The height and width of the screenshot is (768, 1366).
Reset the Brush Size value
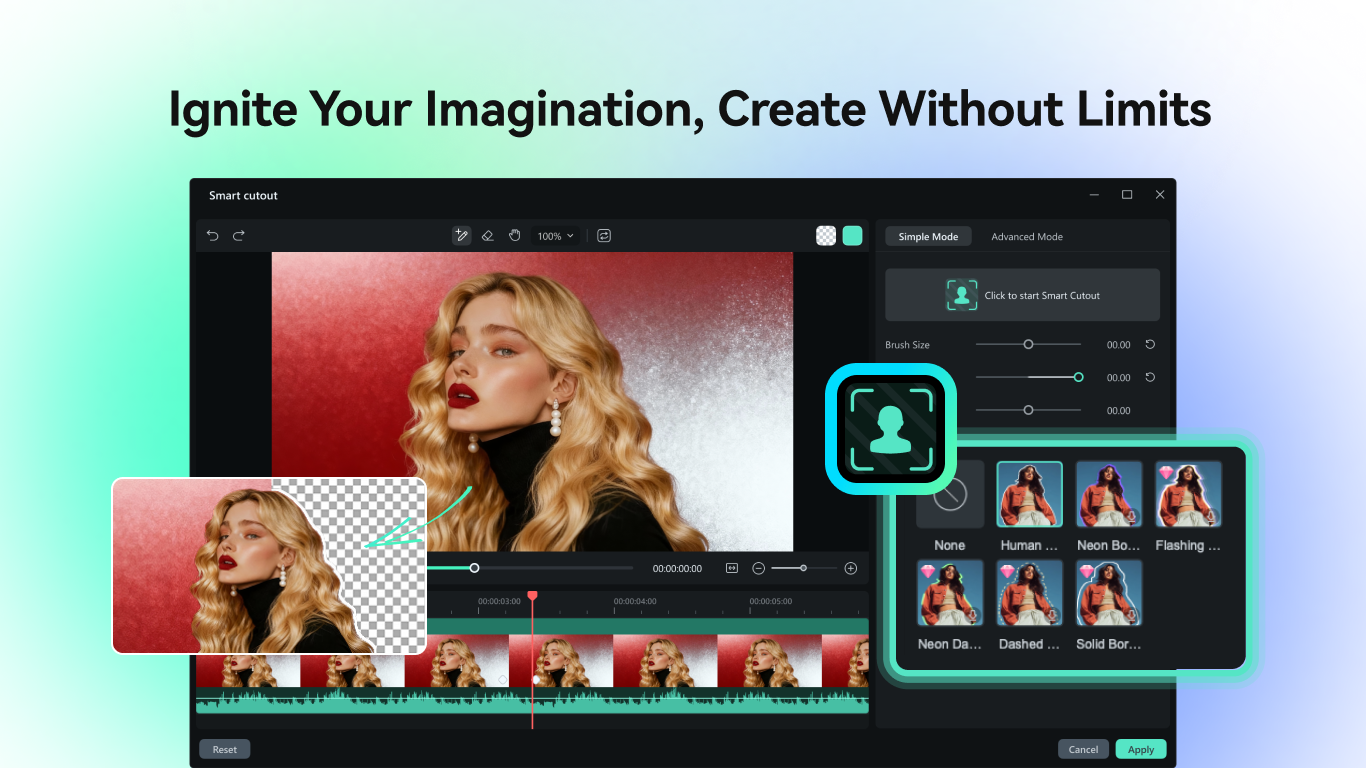(x=1149, y=344)
